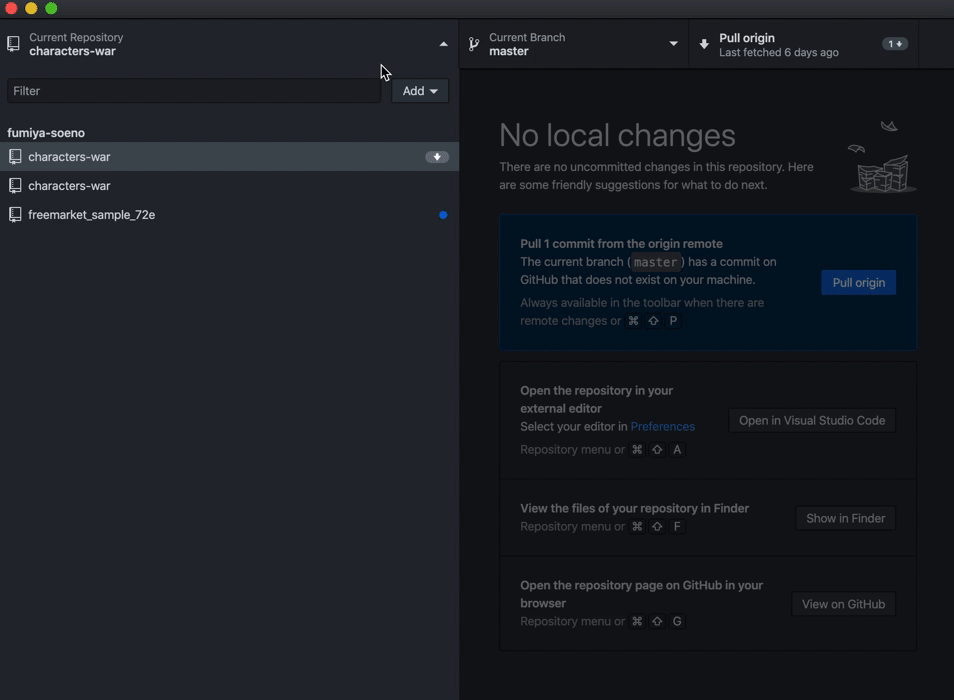
Task: Click the repo icon next to freemarket_sample_72e
Action: click(x=15, y=215)
